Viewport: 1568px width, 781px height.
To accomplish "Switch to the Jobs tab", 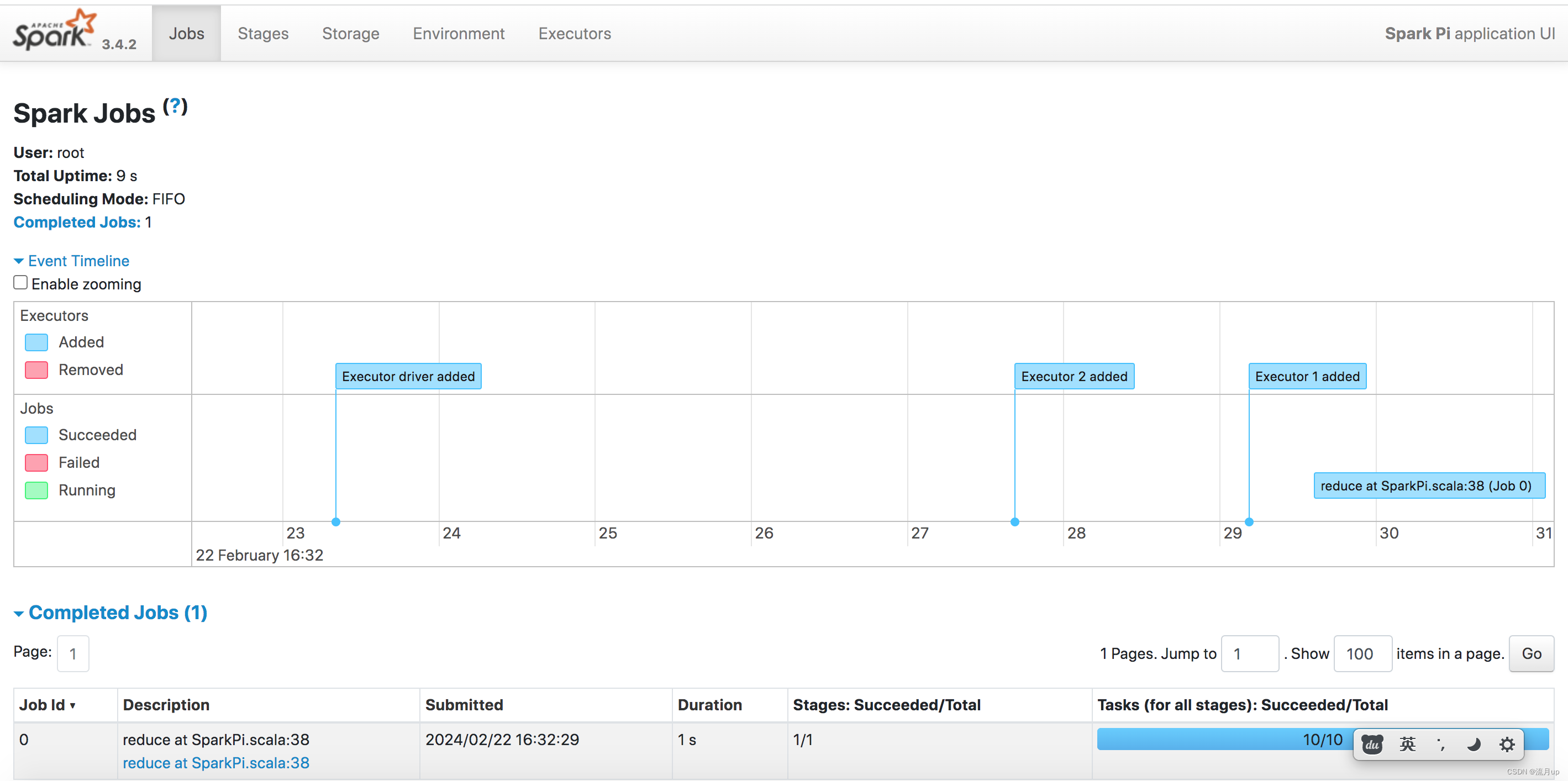I will tap(186, 34).
